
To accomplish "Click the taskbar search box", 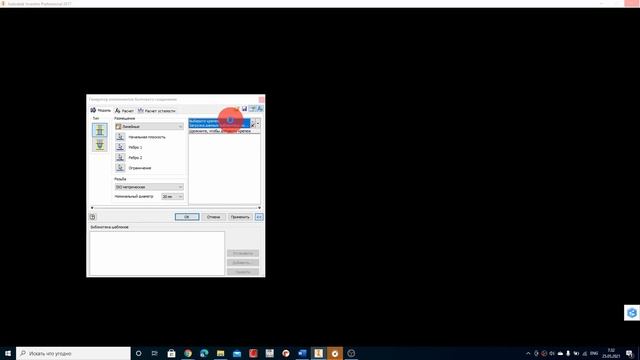I will [73, 353].
